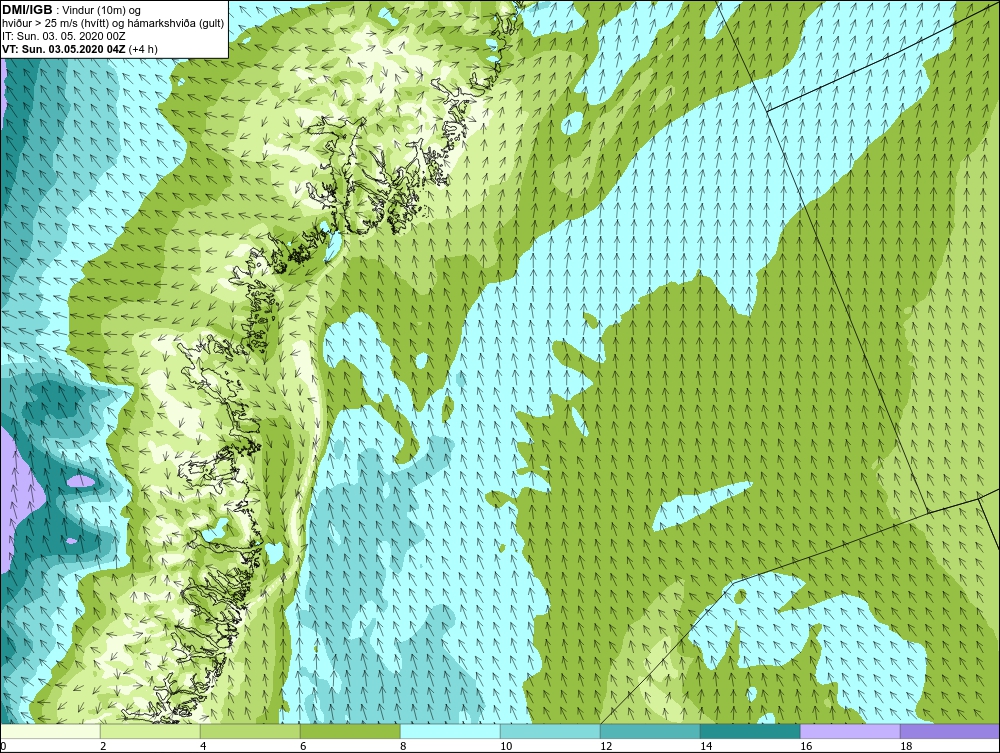Click legend scale number 2
Screen dimensions: 1000x753
[103, 746]
